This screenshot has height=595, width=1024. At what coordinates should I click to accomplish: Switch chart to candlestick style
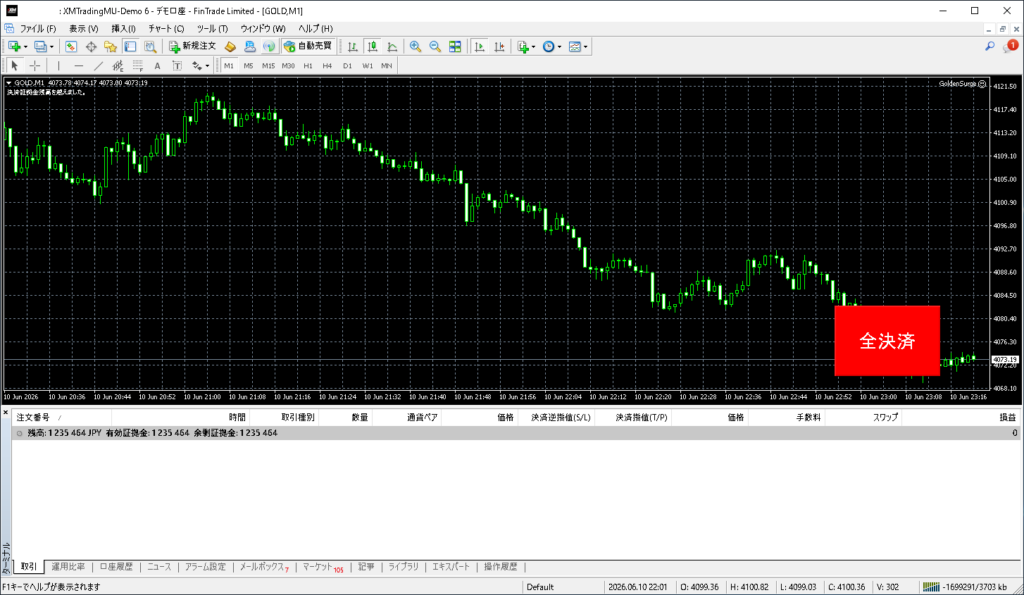pos(372,46)
